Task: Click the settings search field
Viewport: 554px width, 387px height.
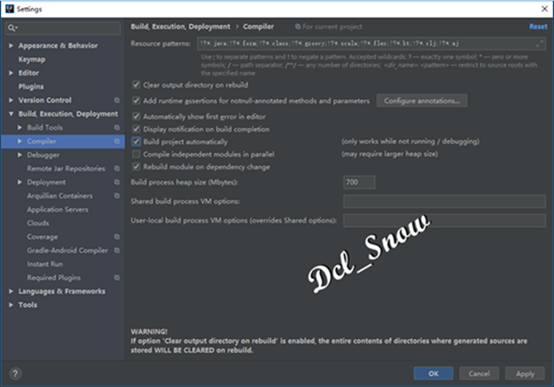Action: coord(63,28)
